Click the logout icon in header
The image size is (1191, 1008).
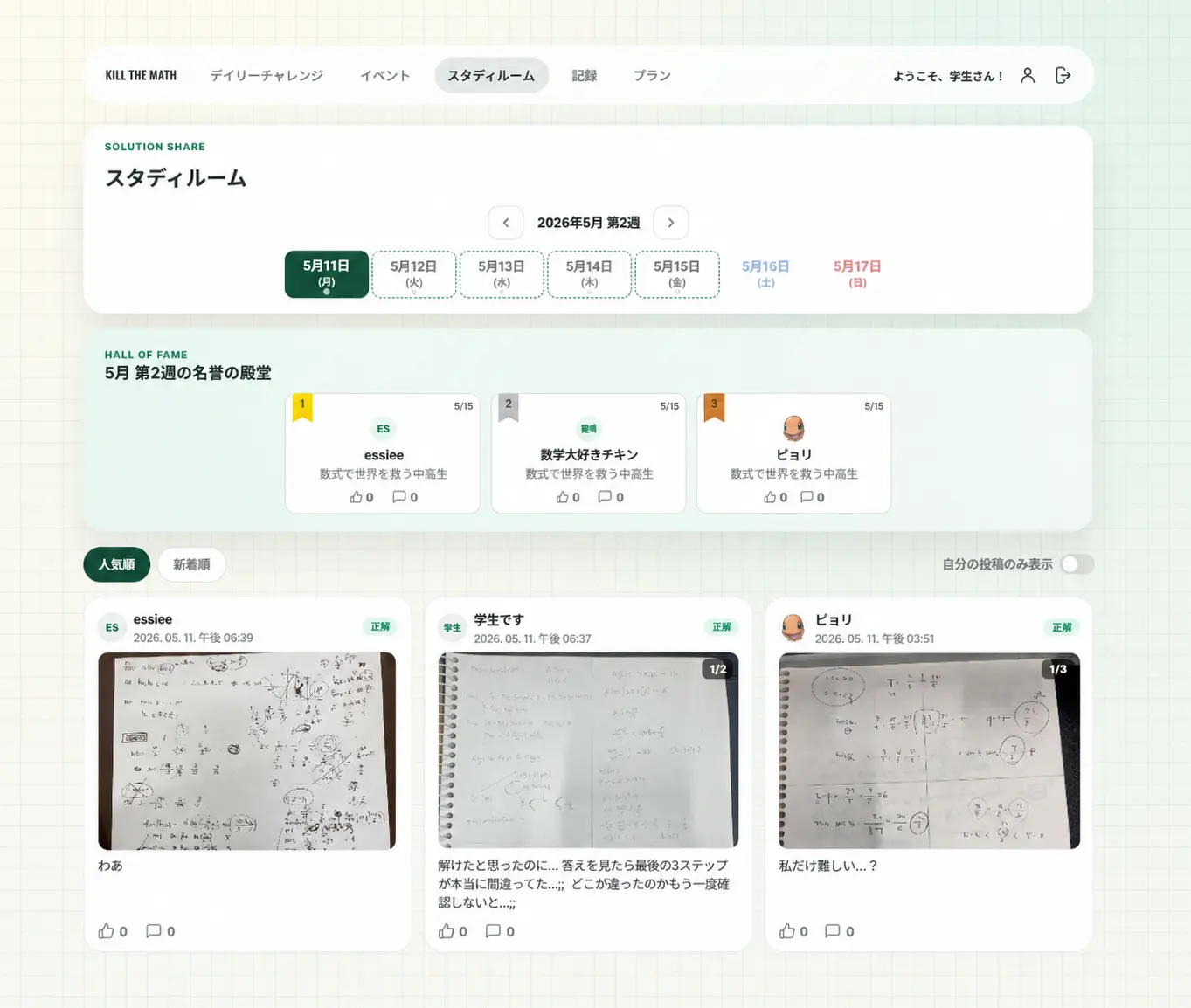point(1063,76)
